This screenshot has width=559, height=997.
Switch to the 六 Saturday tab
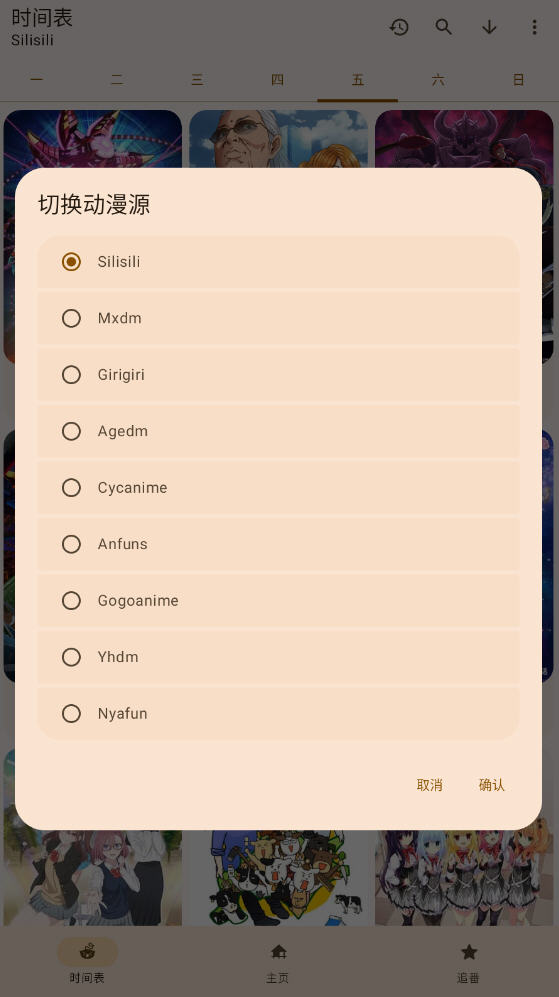click(x=438, y=79)
